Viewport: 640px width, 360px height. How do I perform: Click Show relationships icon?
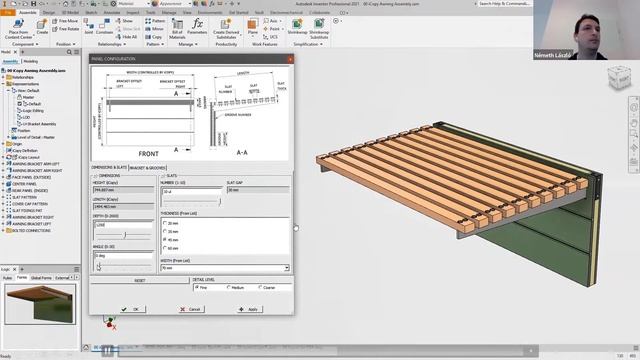click(124, 21)
